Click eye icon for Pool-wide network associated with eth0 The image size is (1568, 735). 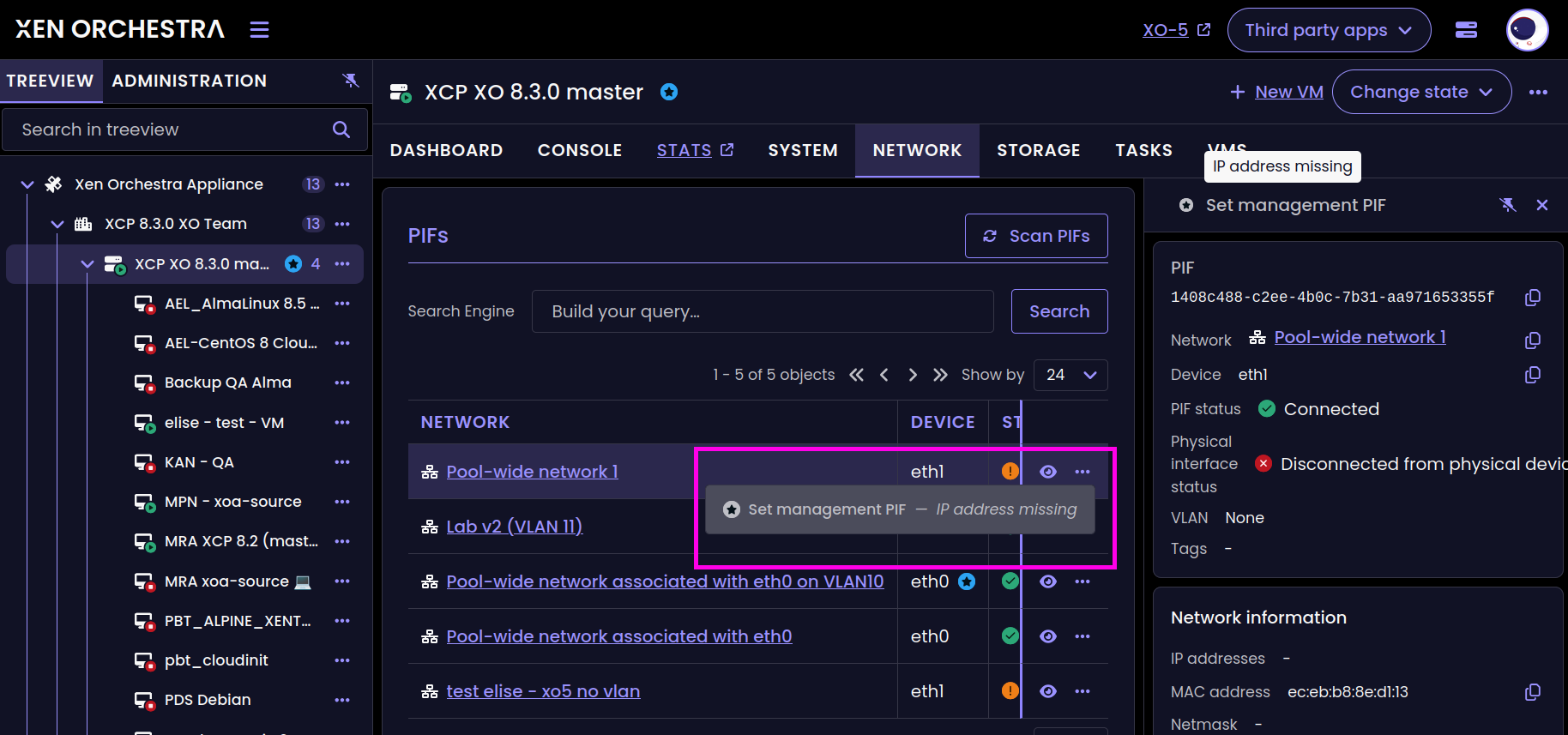1048,636
